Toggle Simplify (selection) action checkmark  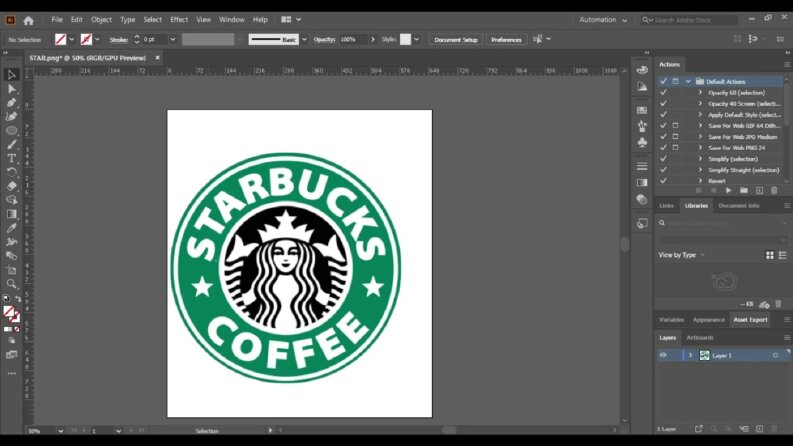(x=663, y=159)
